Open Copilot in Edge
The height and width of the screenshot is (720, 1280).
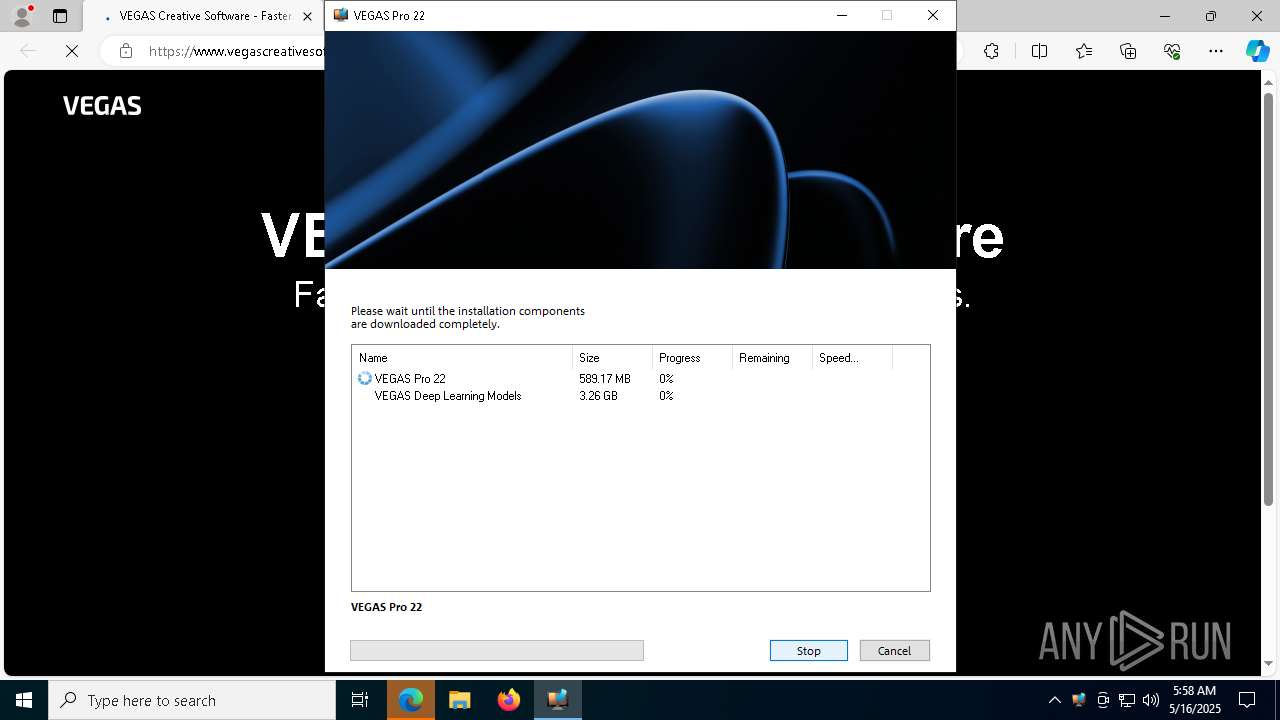pos(1257,51)
